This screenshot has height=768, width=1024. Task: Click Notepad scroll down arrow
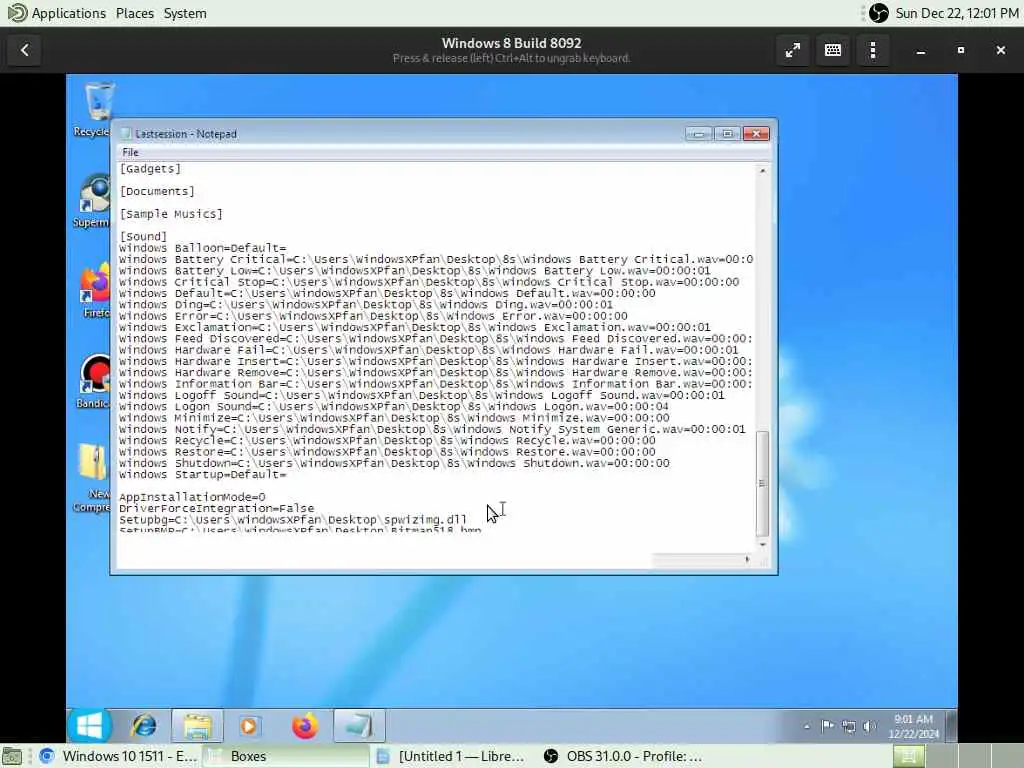[x=762, y=544]
